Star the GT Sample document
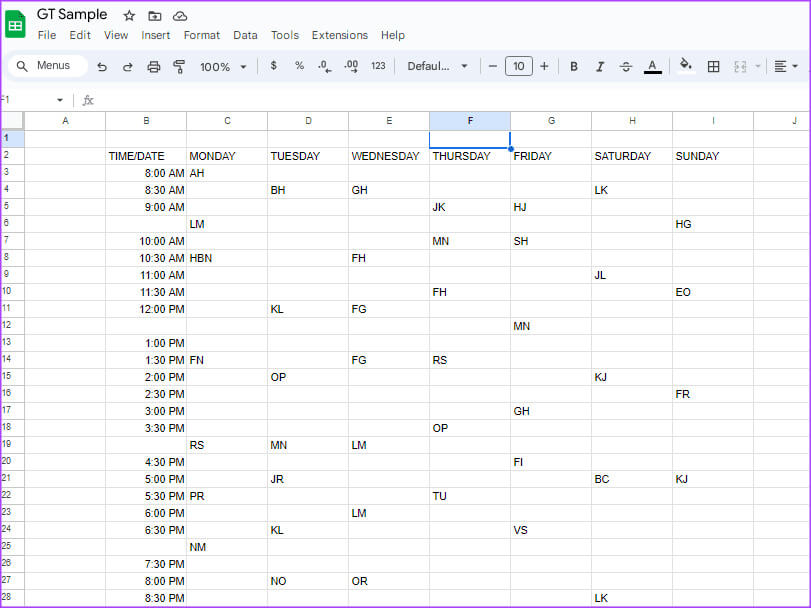The image size is (811, 608). [x=129, y=16]
